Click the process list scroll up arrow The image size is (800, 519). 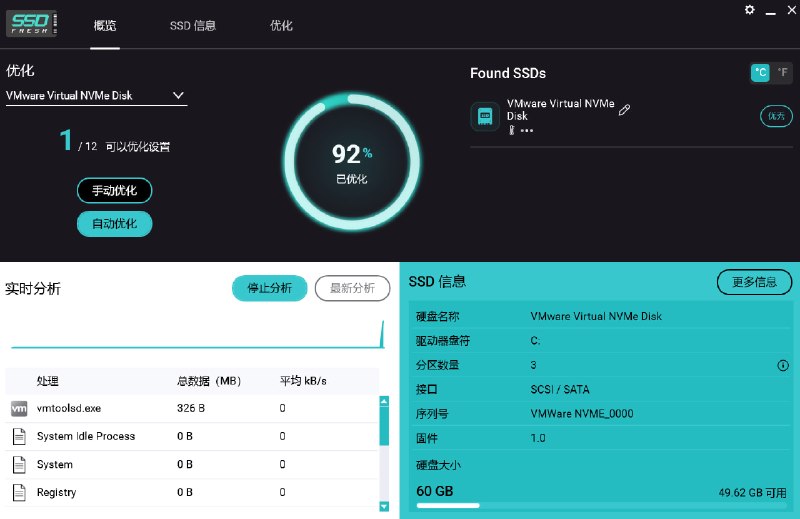(x=384, y=401)
